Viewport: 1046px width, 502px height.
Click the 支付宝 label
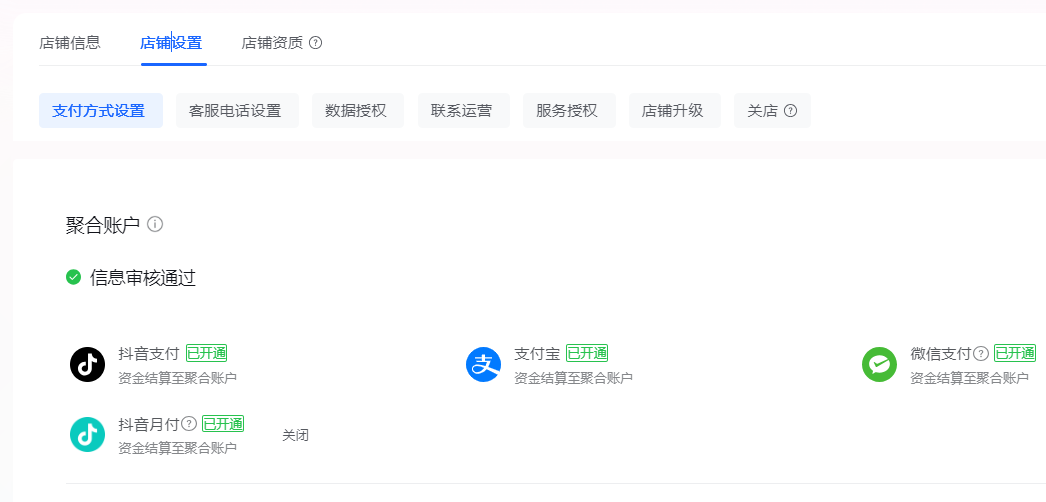(538, 353)
